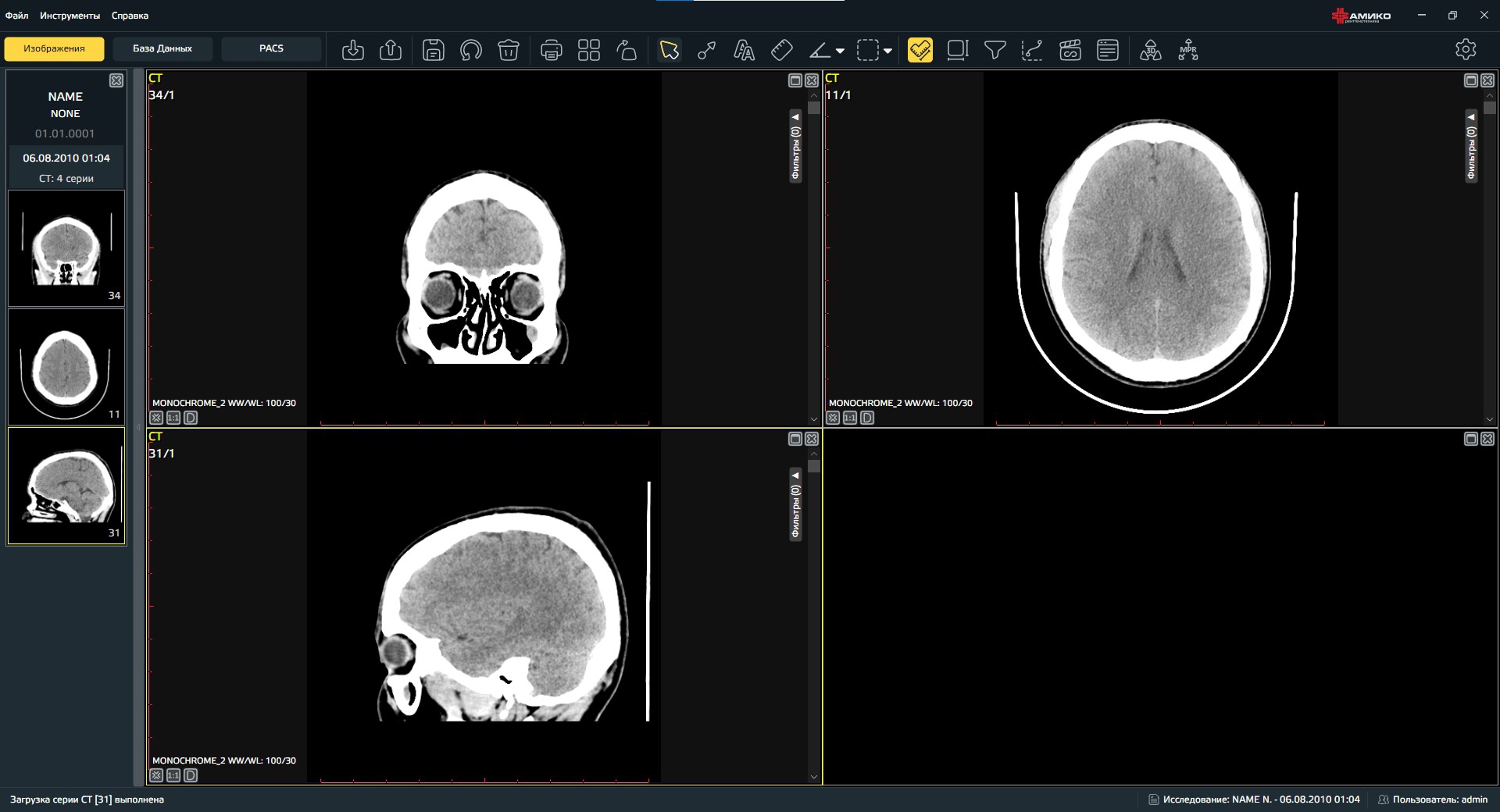Viewport: 1500px width, 812px height.
Task: Open the Инструменты menu
Action: [x=70, y=16]
